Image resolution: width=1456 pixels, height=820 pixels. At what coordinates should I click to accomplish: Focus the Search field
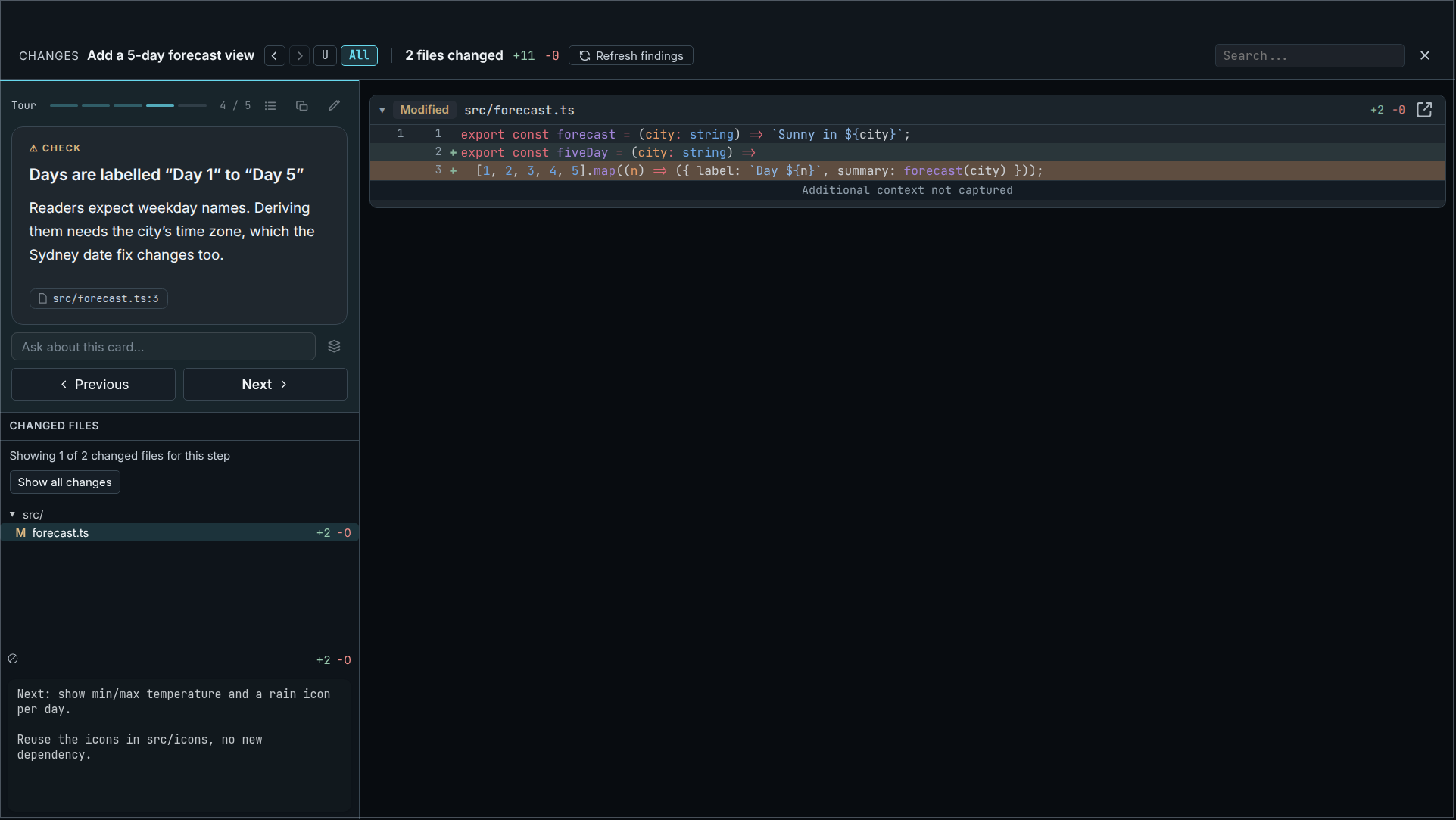point(1309,55)
